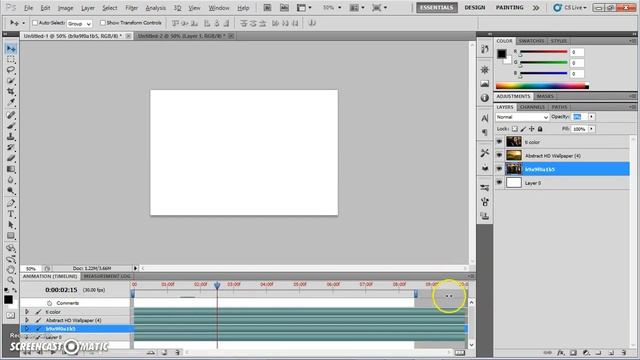Open the File menu
The image size is (640, 360).
point(28,8)
